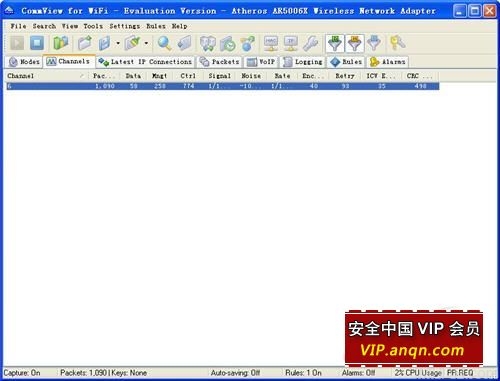Select the channel 6 row
Image resolution: width=500 pixels, height=381 pixels.
click(223, 86)
